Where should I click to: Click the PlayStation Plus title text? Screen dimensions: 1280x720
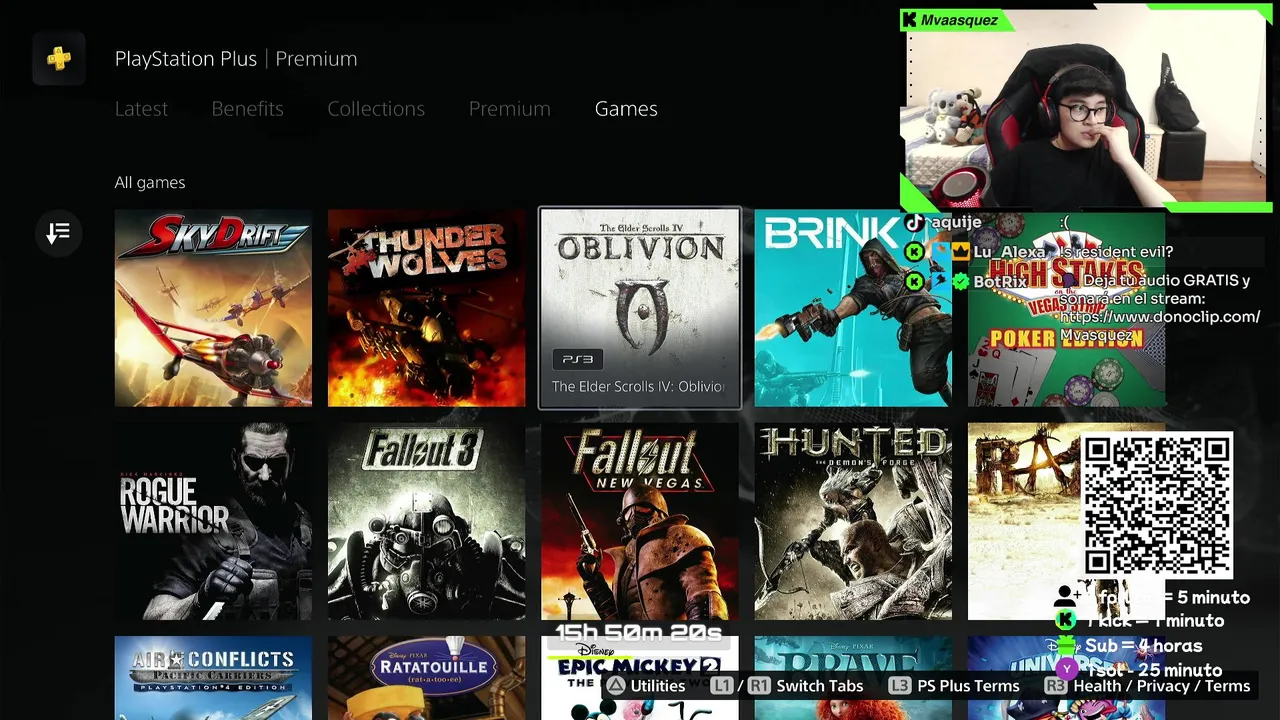[x=186, y=59]
